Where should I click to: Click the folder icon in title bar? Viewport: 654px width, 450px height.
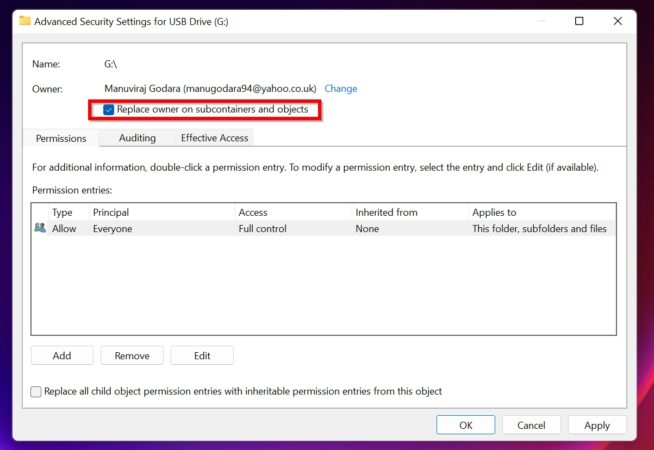click(x=25, y=20)
